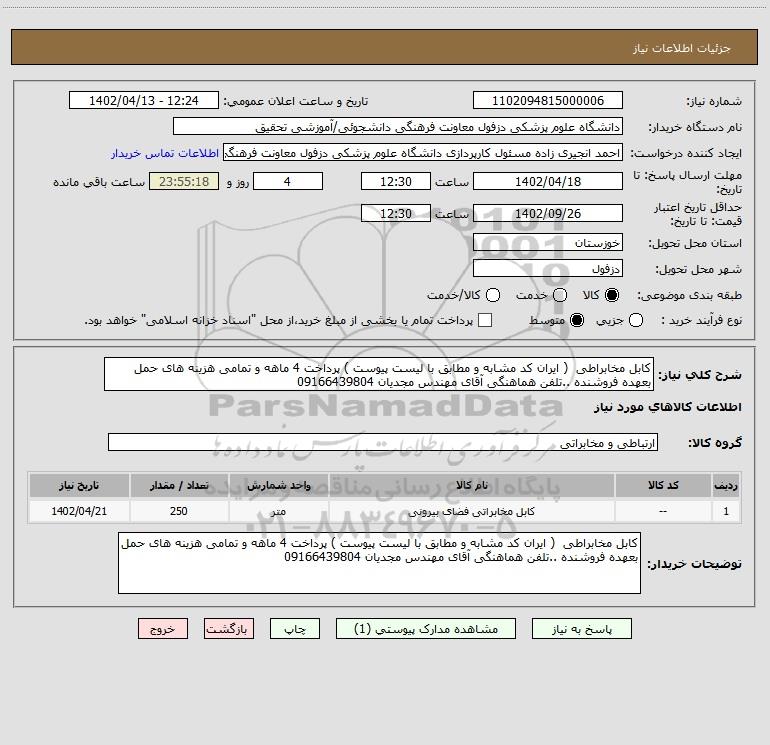Click the need date cell 1402/04/21
Viewport: 770px width, 745px height.
coord(79,511)
